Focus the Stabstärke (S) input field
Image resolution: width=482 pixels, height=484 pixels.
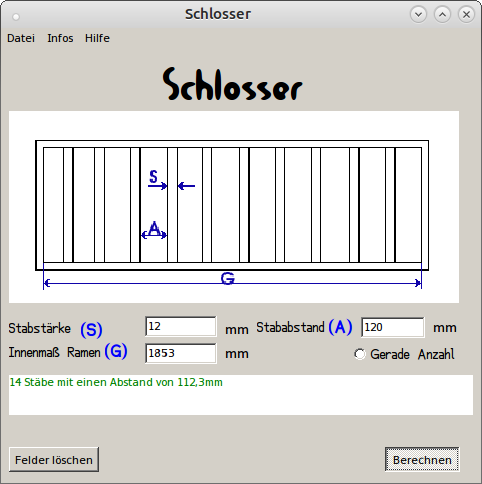[x=181, y=326]
